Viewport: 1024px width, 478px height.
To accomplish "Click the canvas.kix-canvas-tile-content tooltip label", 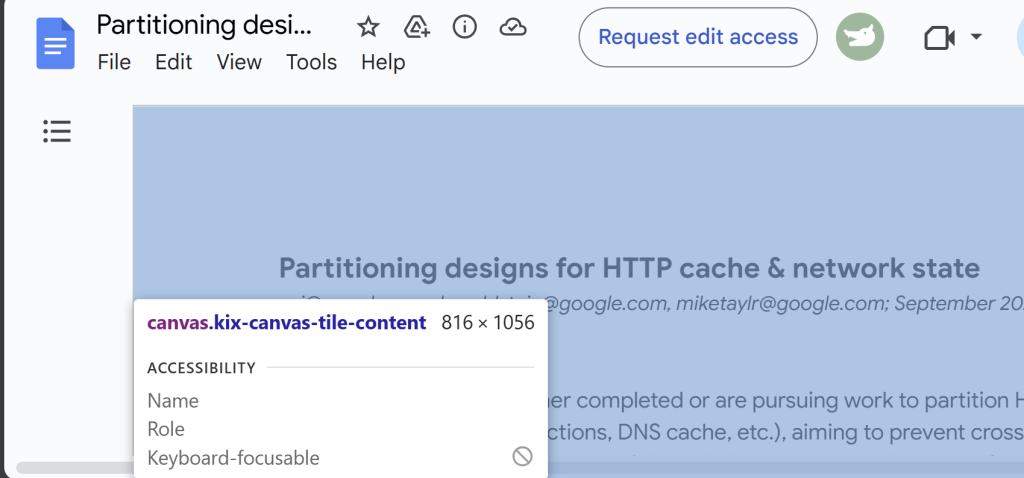I will point(286,323).
